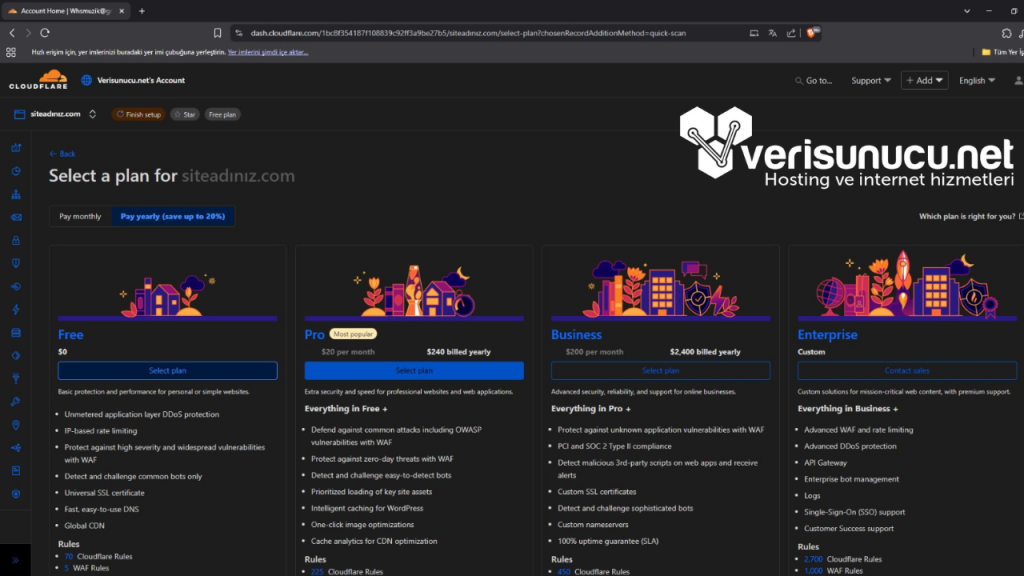The image size is (1024, 576).
Task: Open the Security shield sidebar icon
Action: pos(16,263)
